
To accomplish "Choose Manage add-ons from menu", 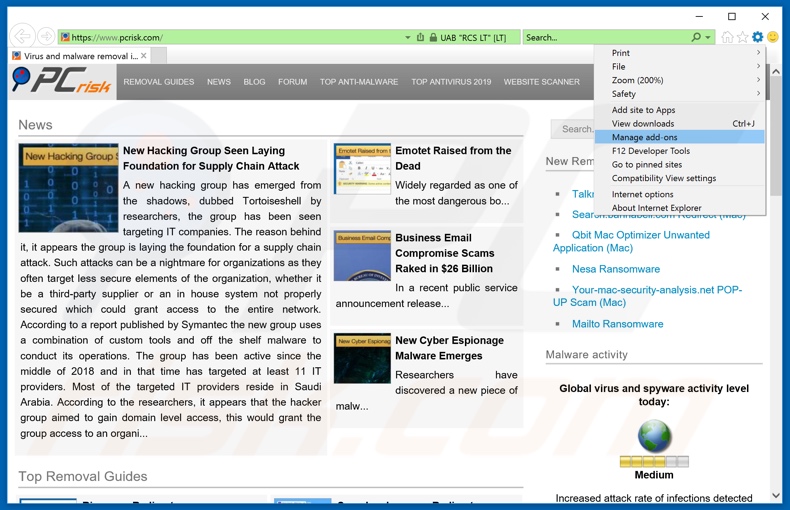I will pyautogui.click(x=680, y=137).
